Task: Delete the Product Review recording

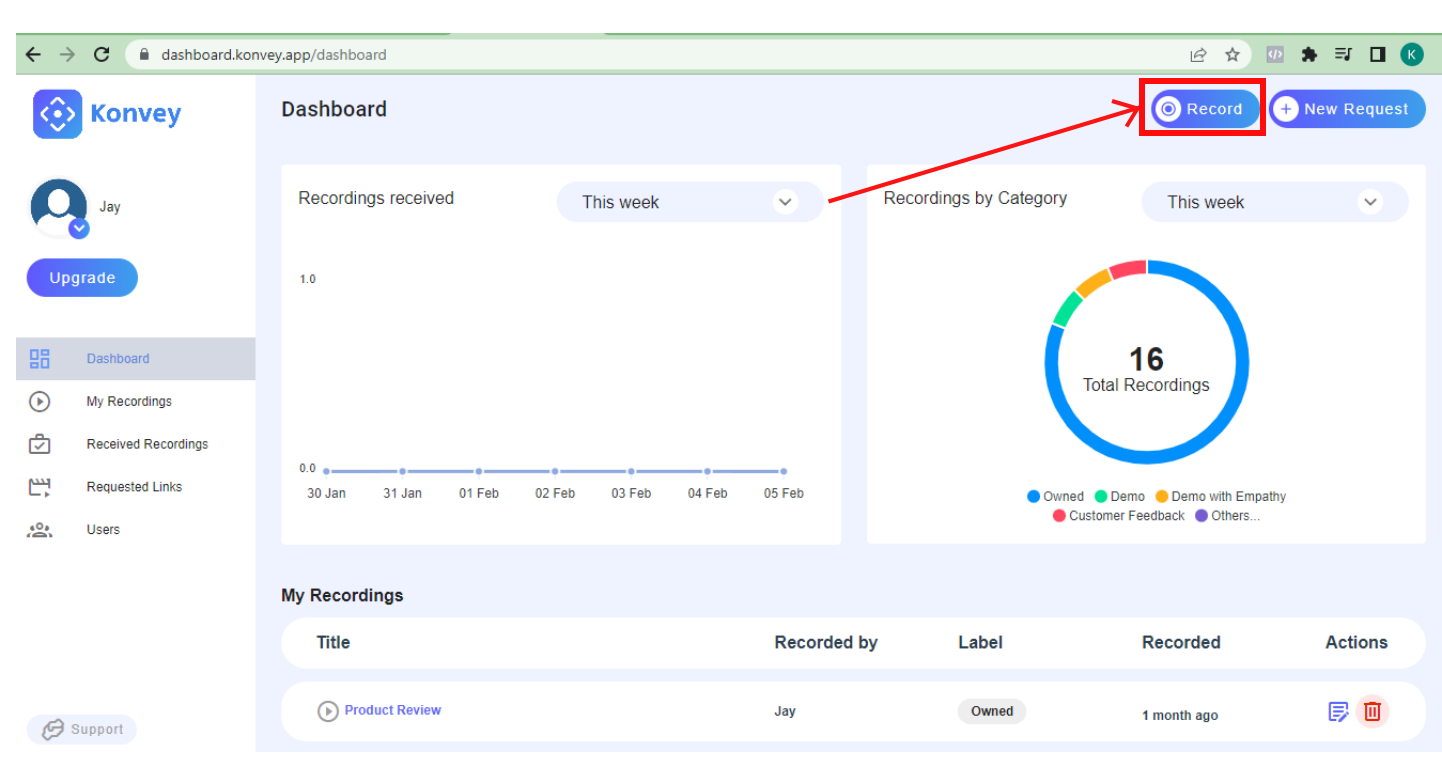Action: pos(1372,712)
